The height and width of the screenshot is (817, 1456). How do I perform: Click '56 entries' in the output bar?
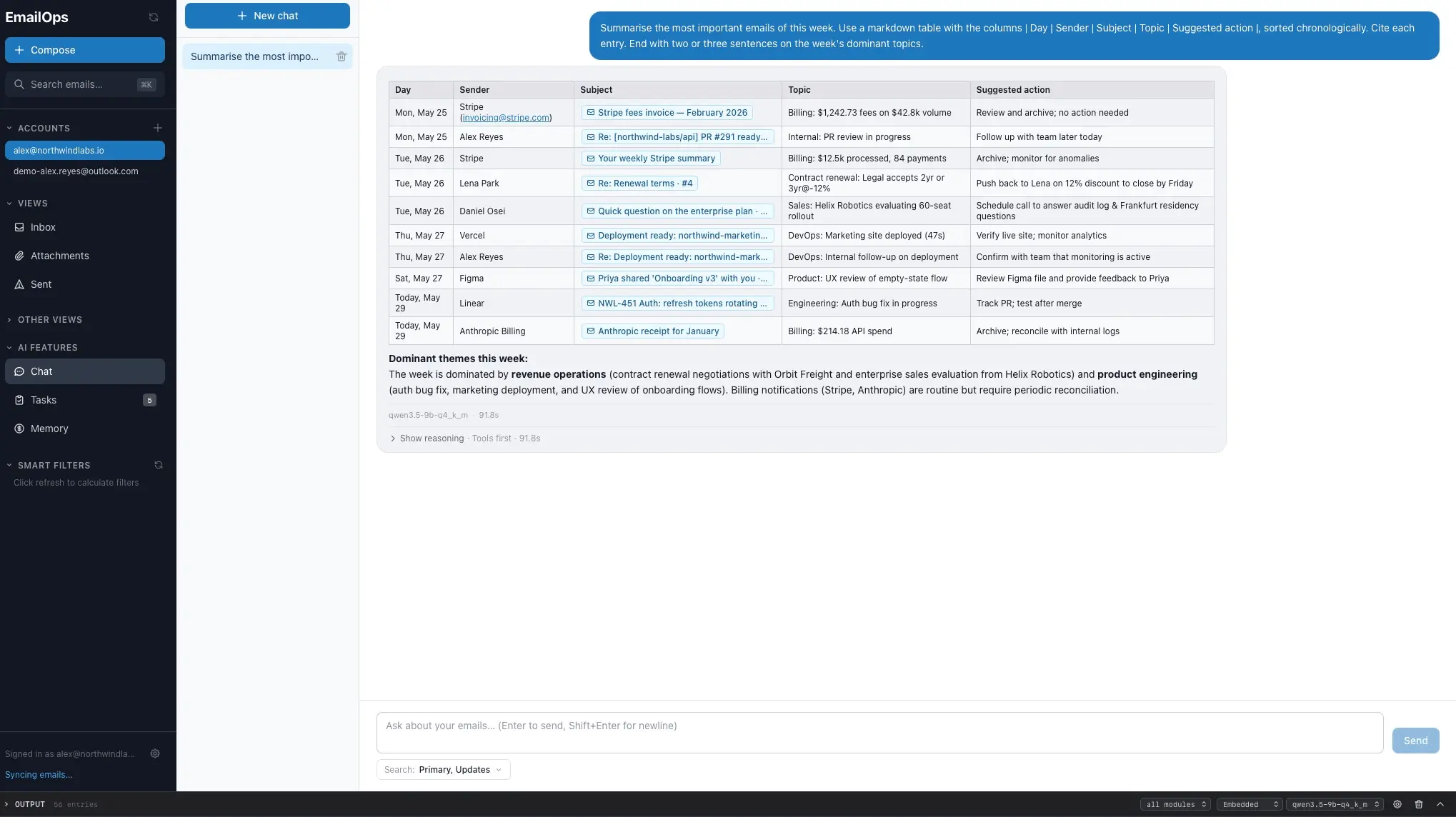click(x=76, y=805)
